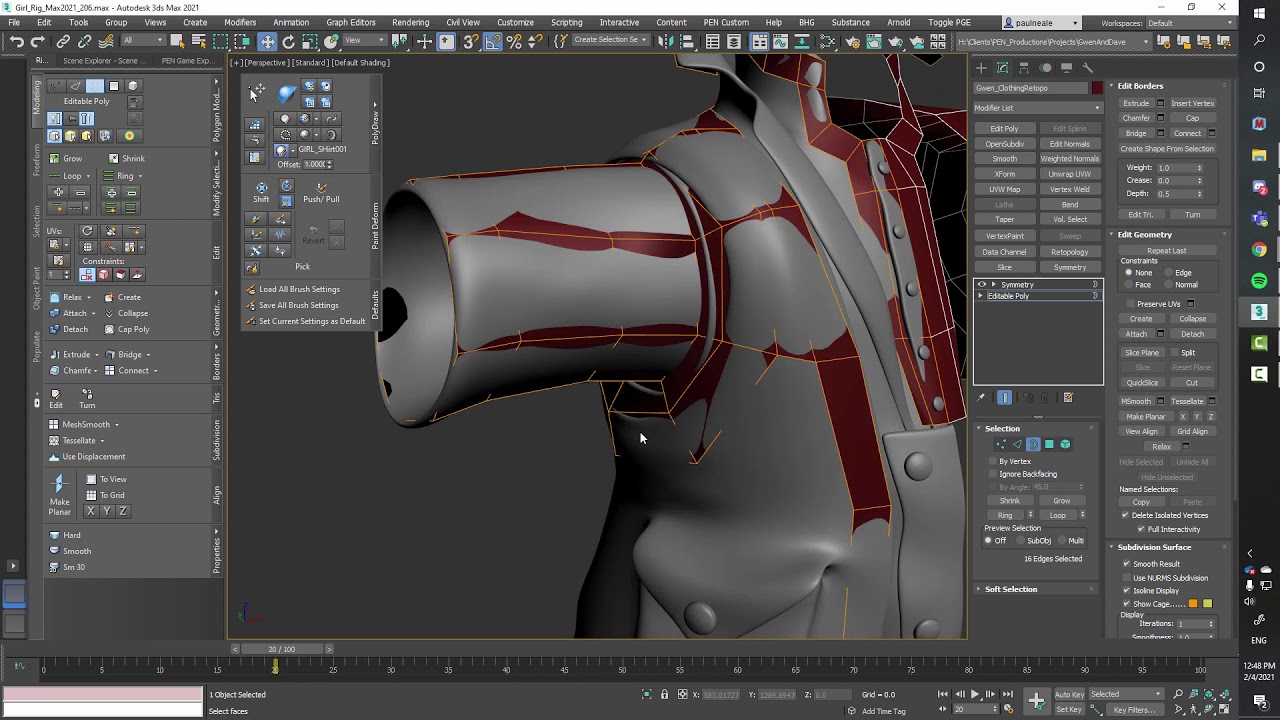Open the Graph Editors menu
The width and height of the screenshot is (1280, 720).
(351, 22)
